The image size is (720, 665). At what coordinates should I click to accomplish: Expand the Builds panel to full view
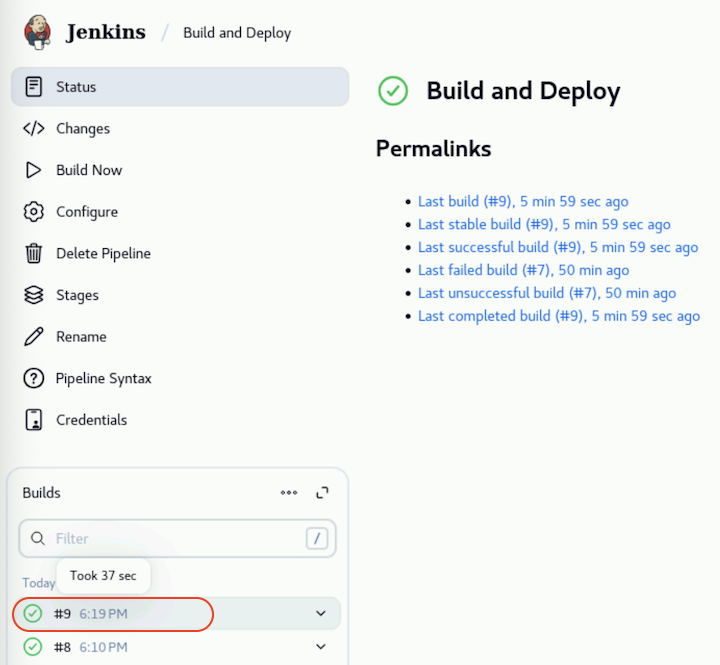click(322, 493)
